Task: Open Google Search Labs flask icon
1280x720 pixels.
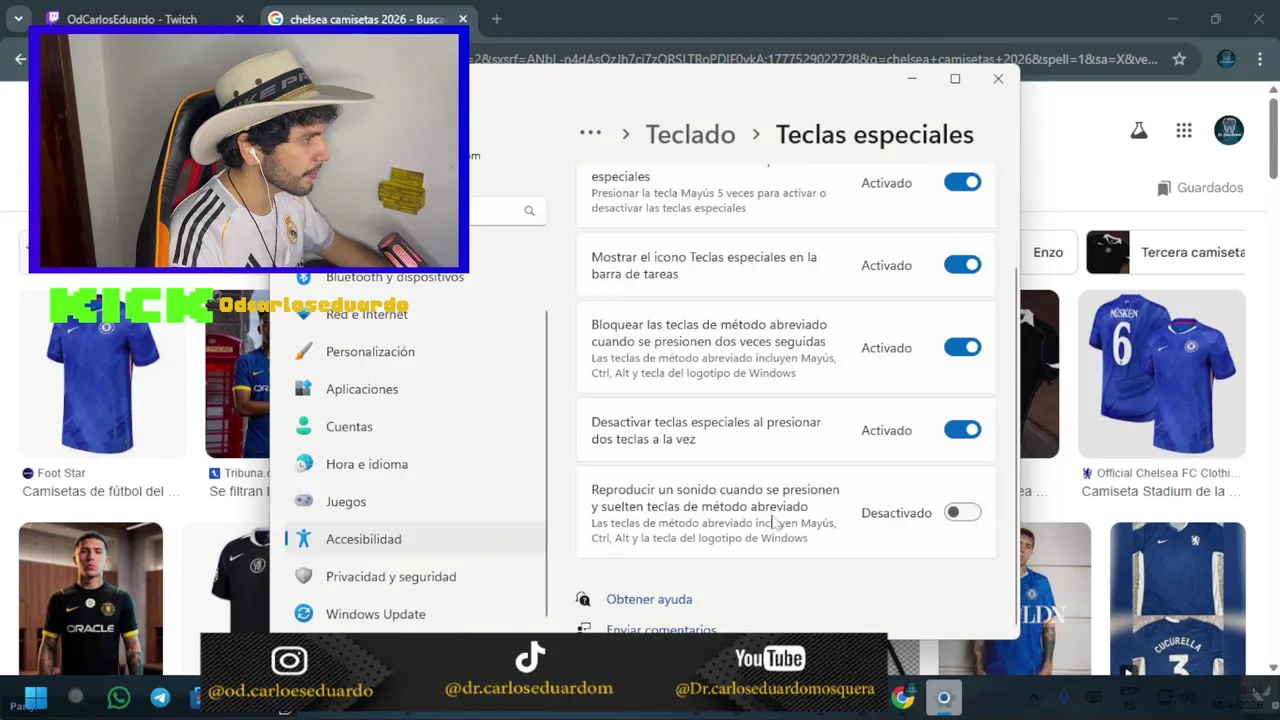Action: point(1138,130)
